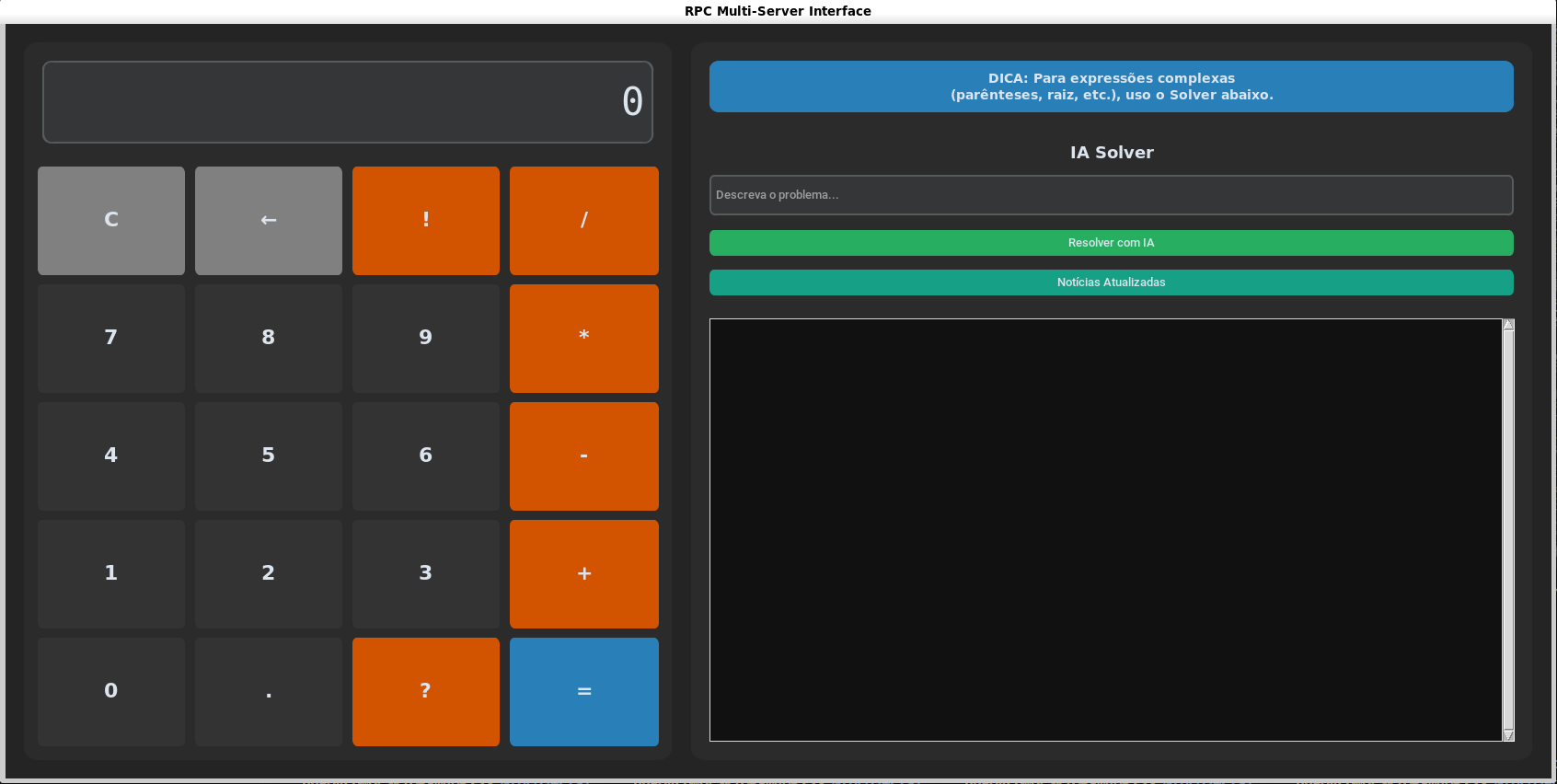
Task: Click the IA Solver heading
Action: [x=1112, y=153]
